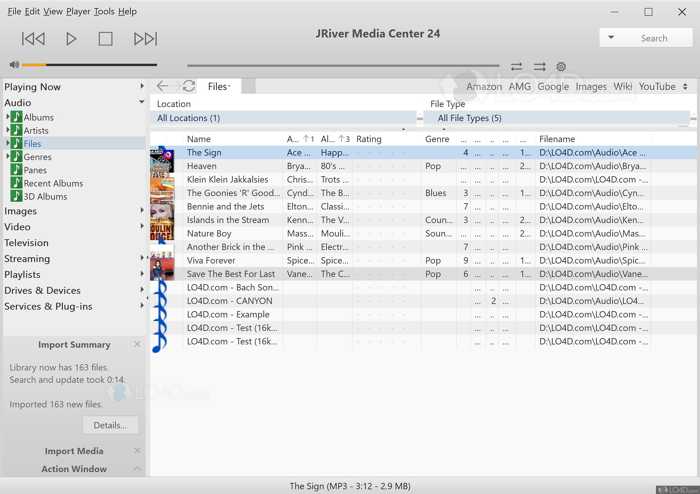Open the Wiki link
Image resolution: width=700 pixels, height=494 pixels.
pos(622,87)
